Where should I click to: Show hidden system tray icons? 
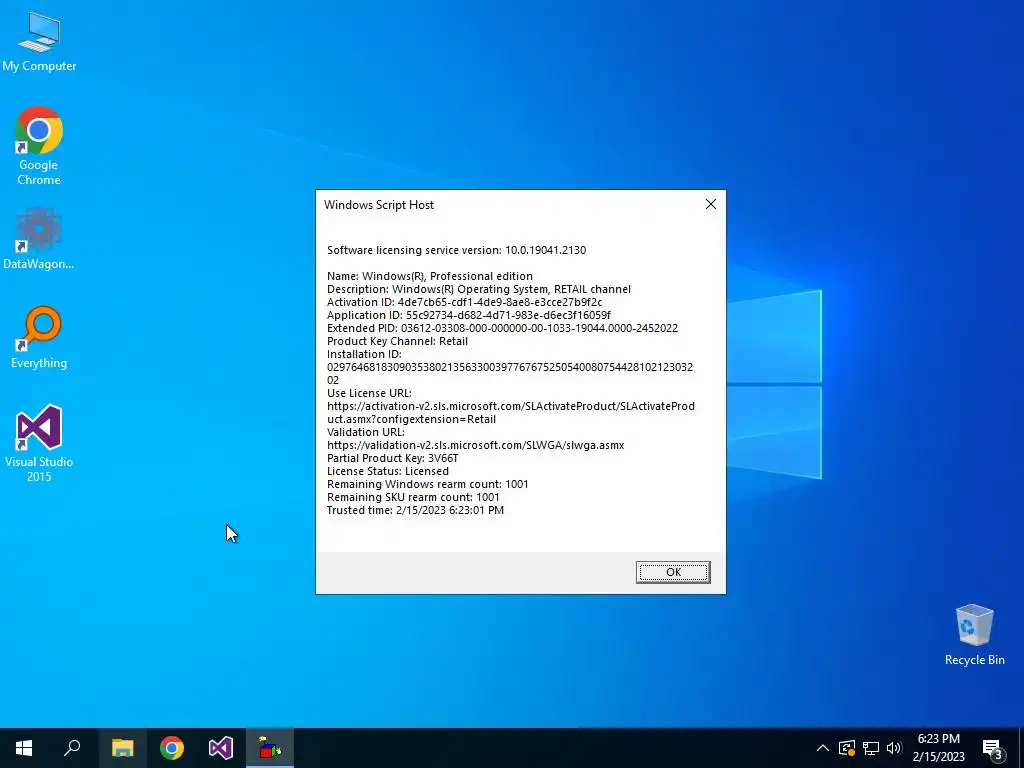823,748
